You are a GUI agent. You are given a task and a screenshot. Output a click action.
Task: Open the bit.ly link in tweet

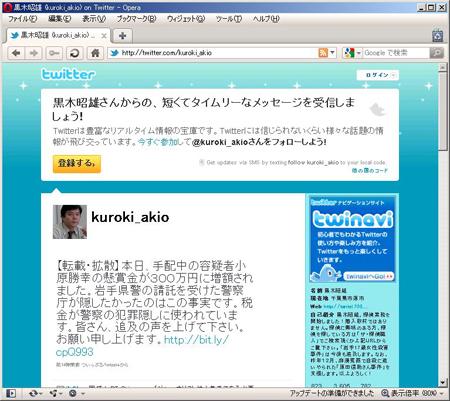(142, 346)
